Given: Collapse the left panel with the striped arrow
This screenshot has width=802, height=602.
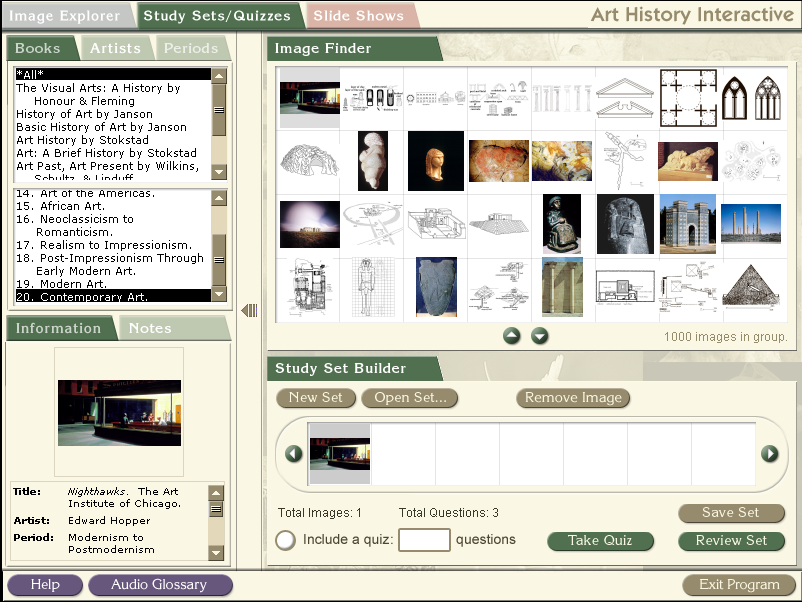Looking at the screenshot, I should (x=249, y=310).
